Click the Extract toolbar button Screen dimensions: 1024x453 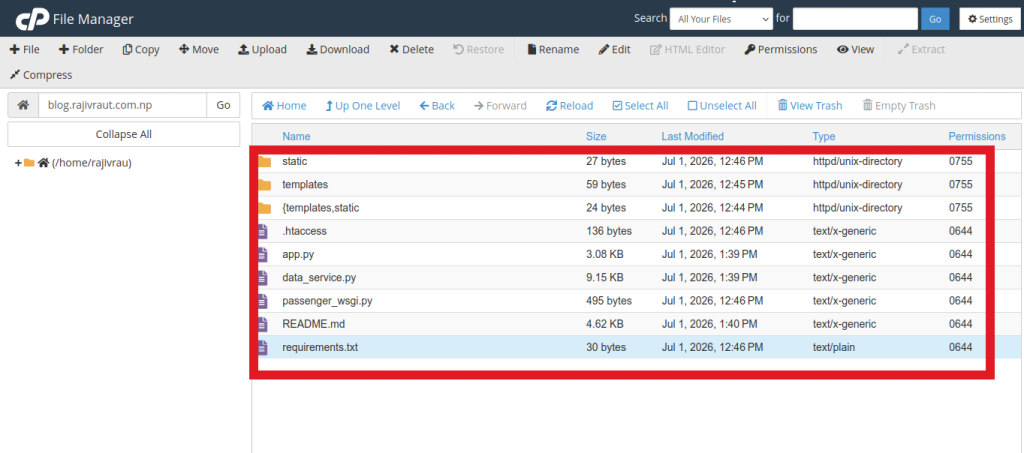921,50
